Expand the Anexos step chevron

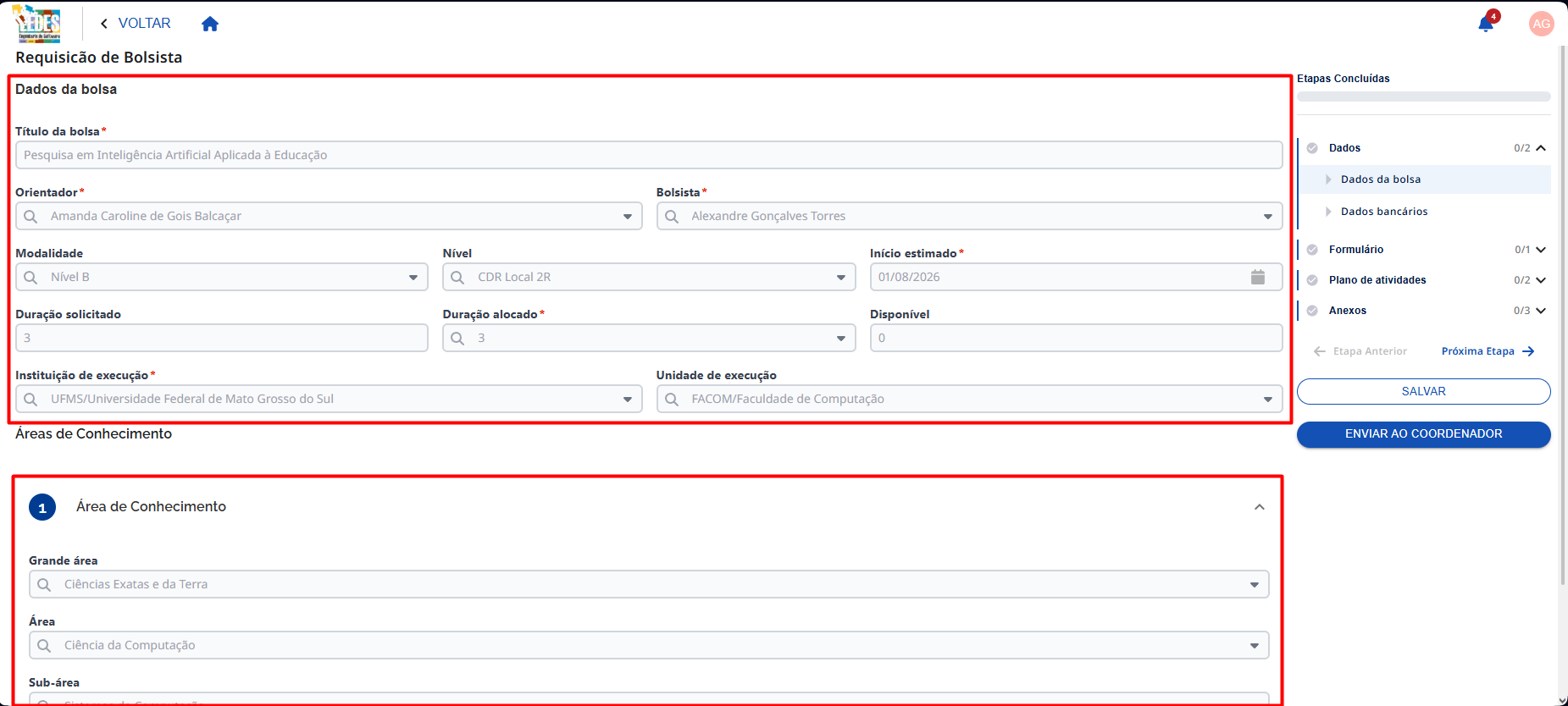1541,311
